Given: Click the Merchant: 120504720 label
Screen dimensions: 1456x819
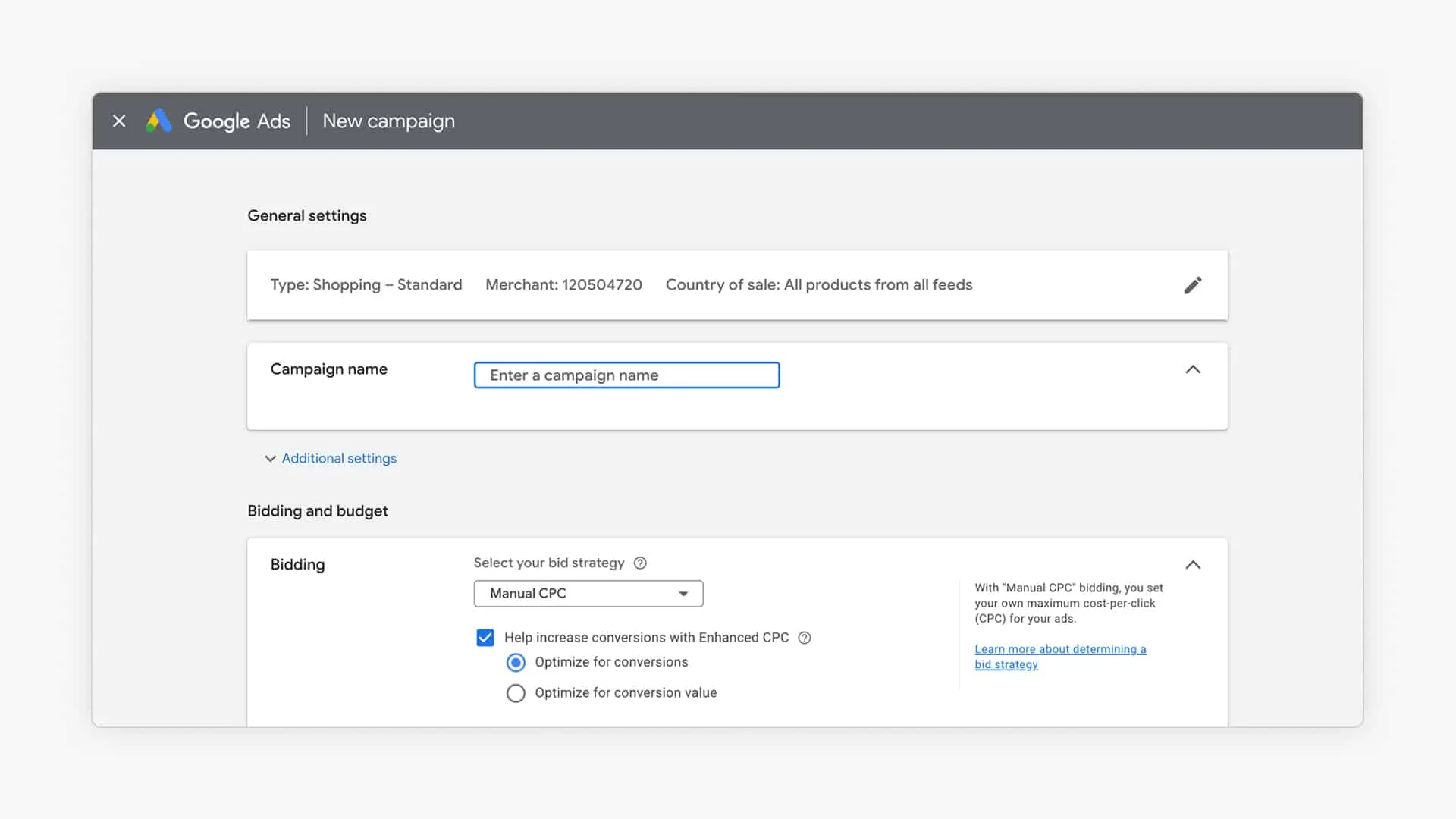Looking at the screenshot, I should coord(563,285).
